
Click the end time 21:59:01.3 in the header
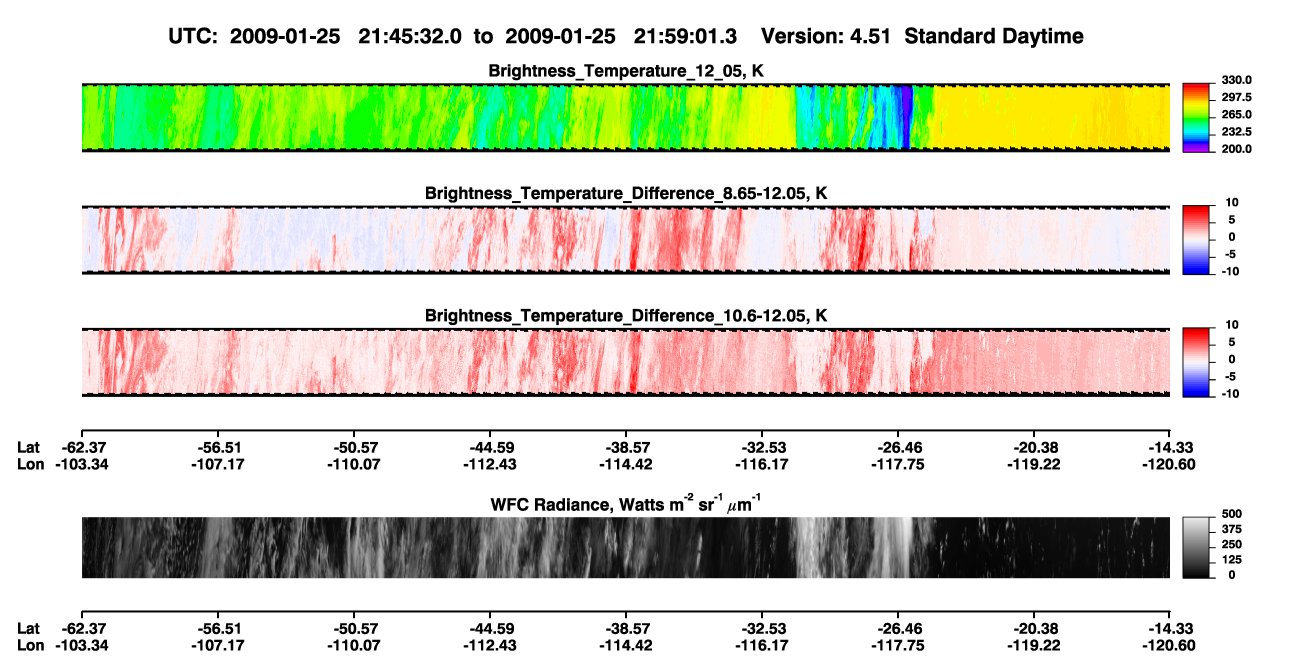pos(685,36)
